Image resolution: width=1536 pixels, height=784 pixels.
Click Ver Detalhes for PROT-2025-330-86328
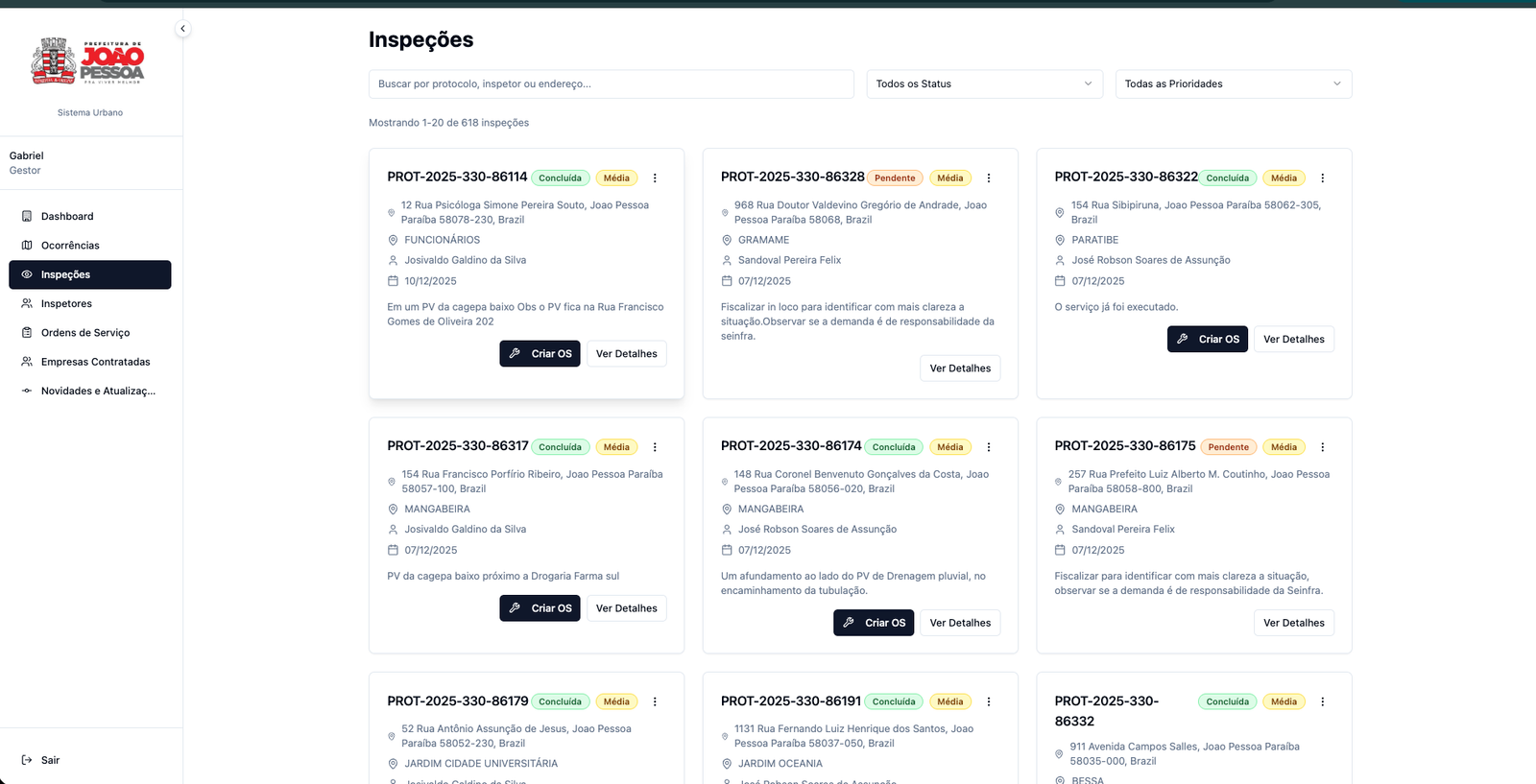pos(960,368)
